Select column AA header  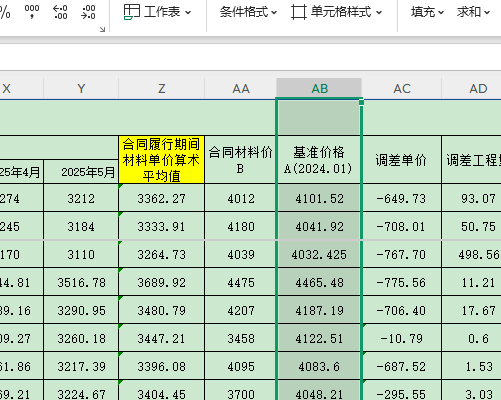(241, 89)
